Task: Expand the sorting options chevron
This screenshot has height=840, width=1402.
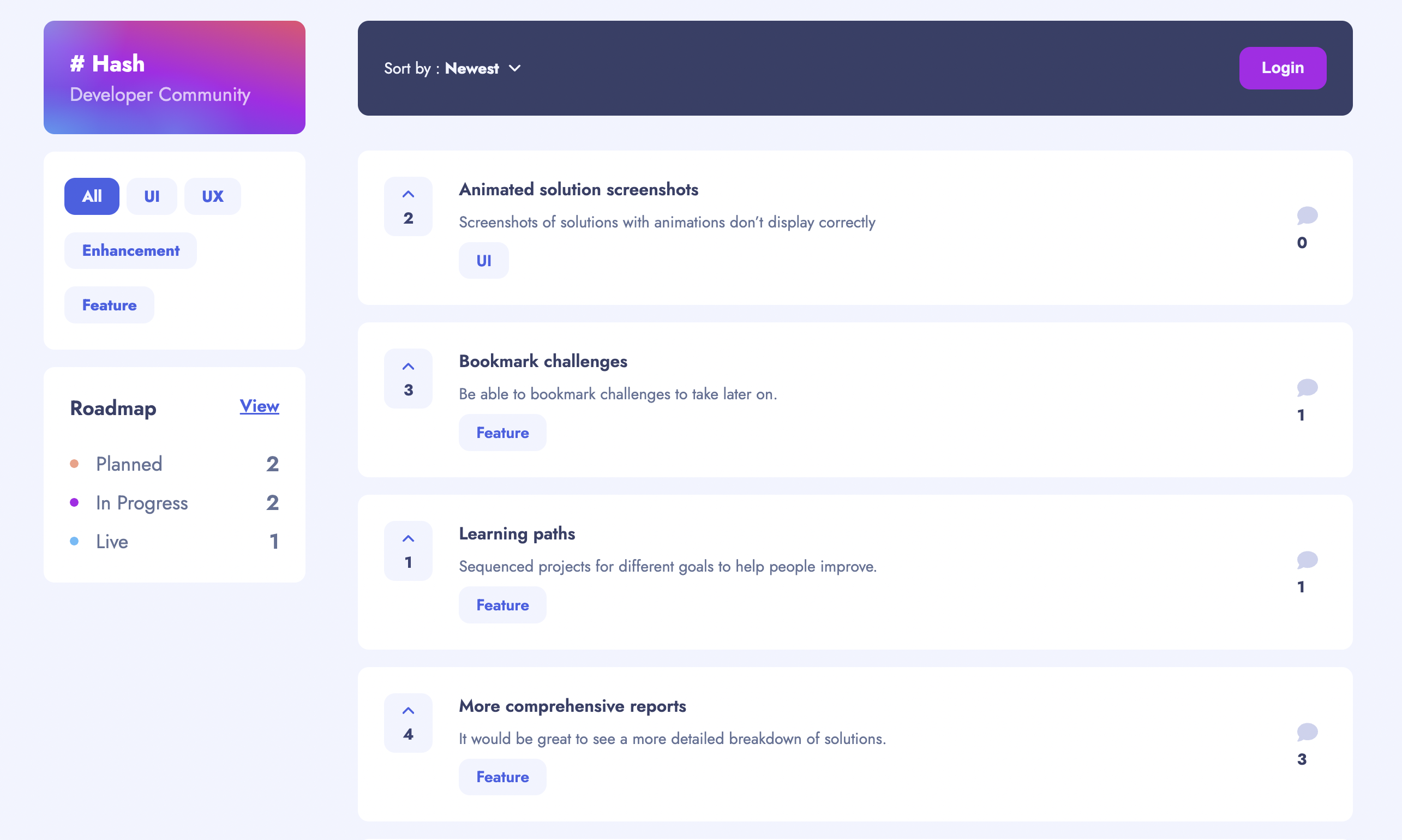Action: pos(516,68)
